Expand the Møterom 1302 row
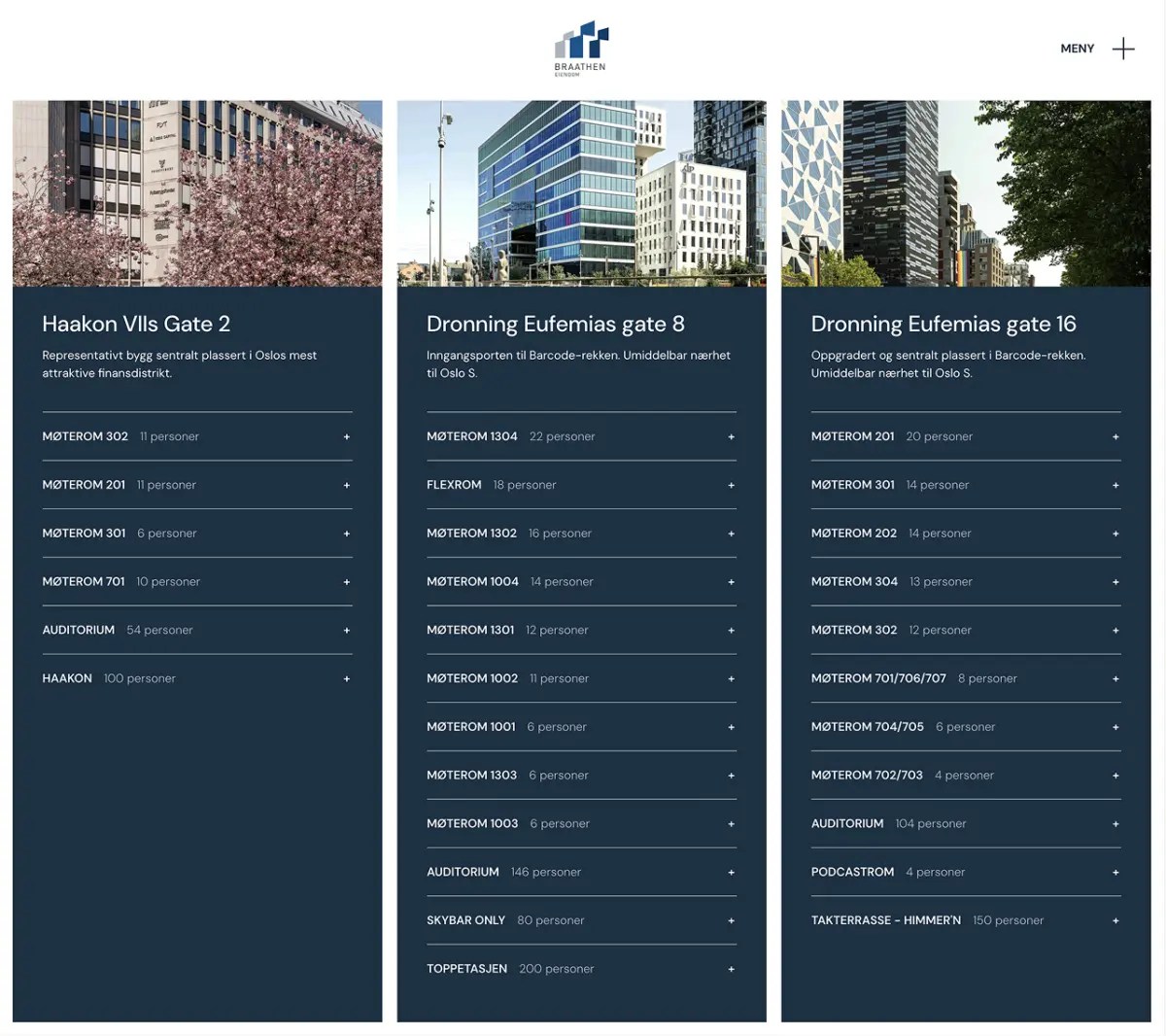Screen dimensions: 1166x1036 click(581, 534)
